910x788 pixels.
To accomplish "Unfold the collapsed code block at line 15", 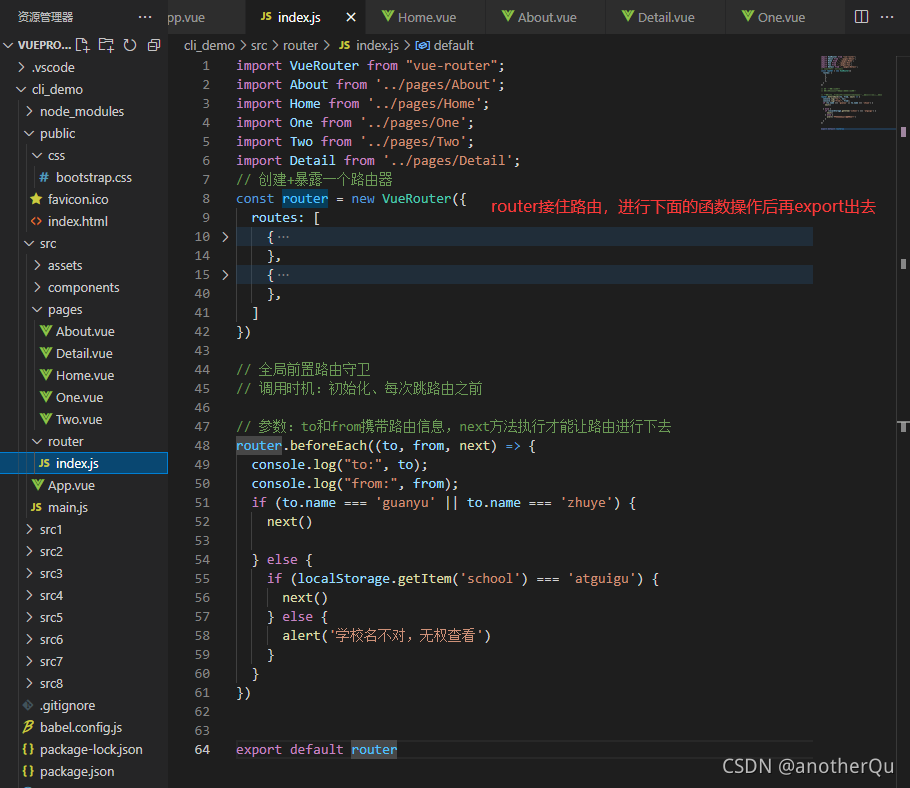I will click(x=225, y=275).
